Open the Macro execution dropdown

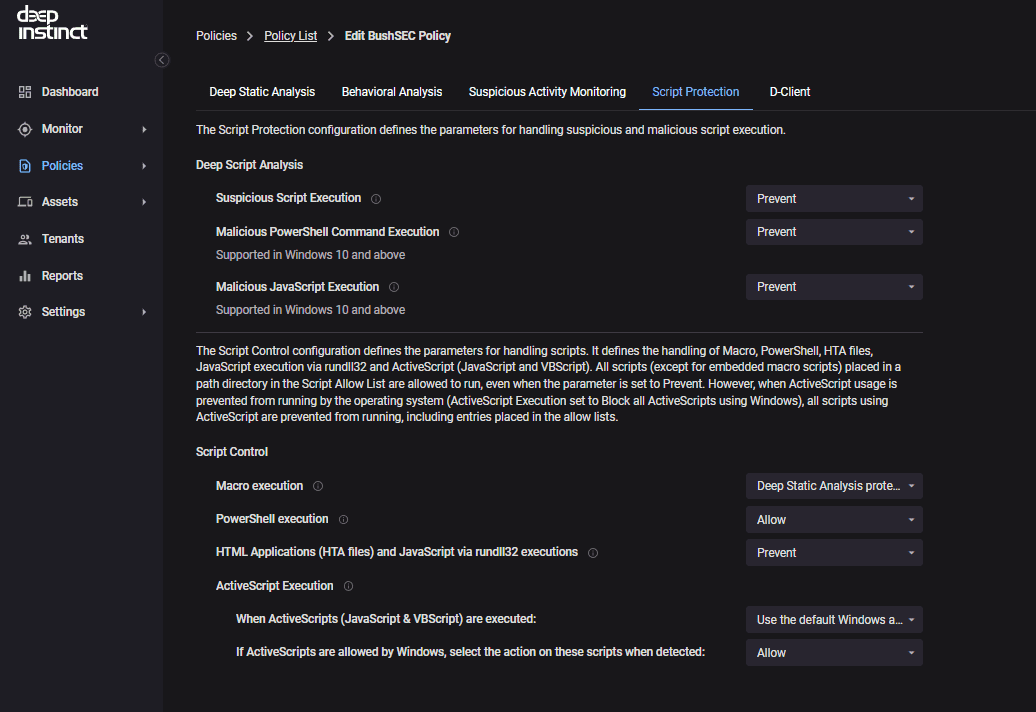(834, 486)
